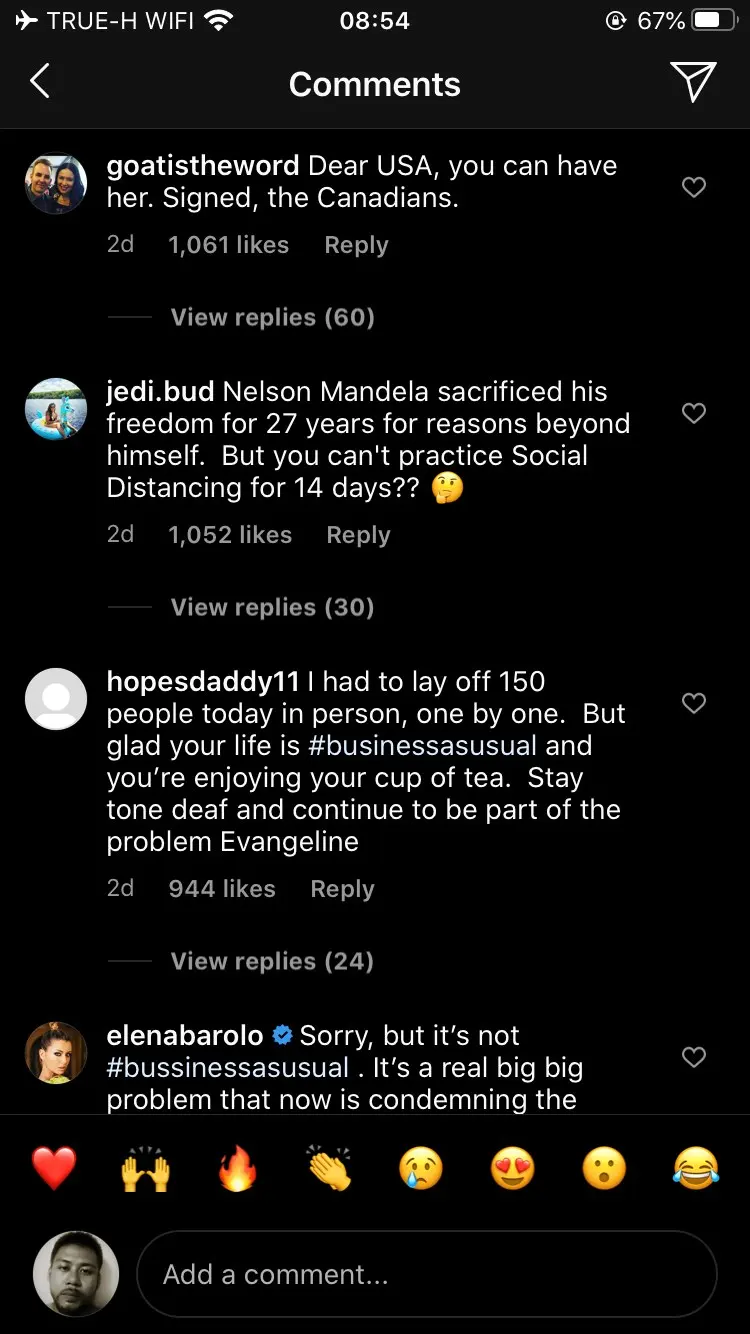This screenshot has height=1334, width=750.
Task: Insert the fire emoji
Action: pyautogui.click(x=237, y=1168)
